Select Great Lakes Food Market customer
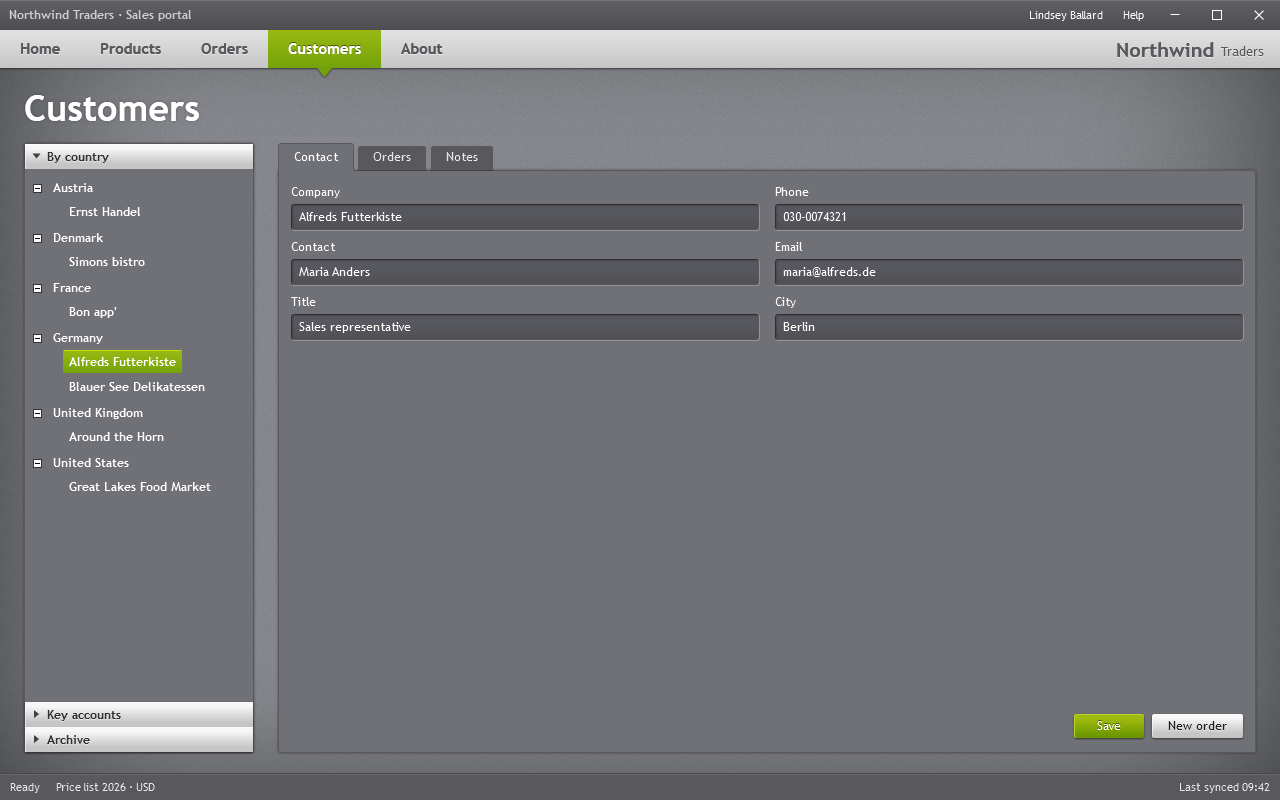 140,487
